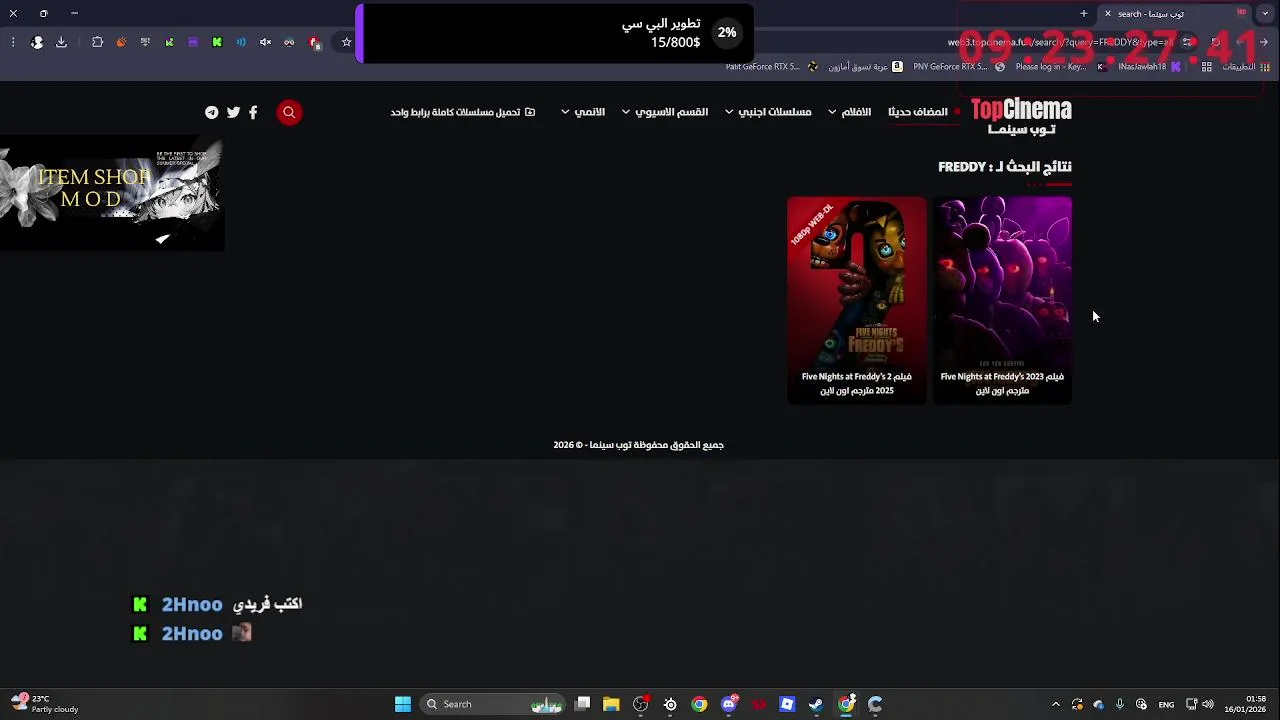Open the Chrome downloads icon

tap(61, 42)
